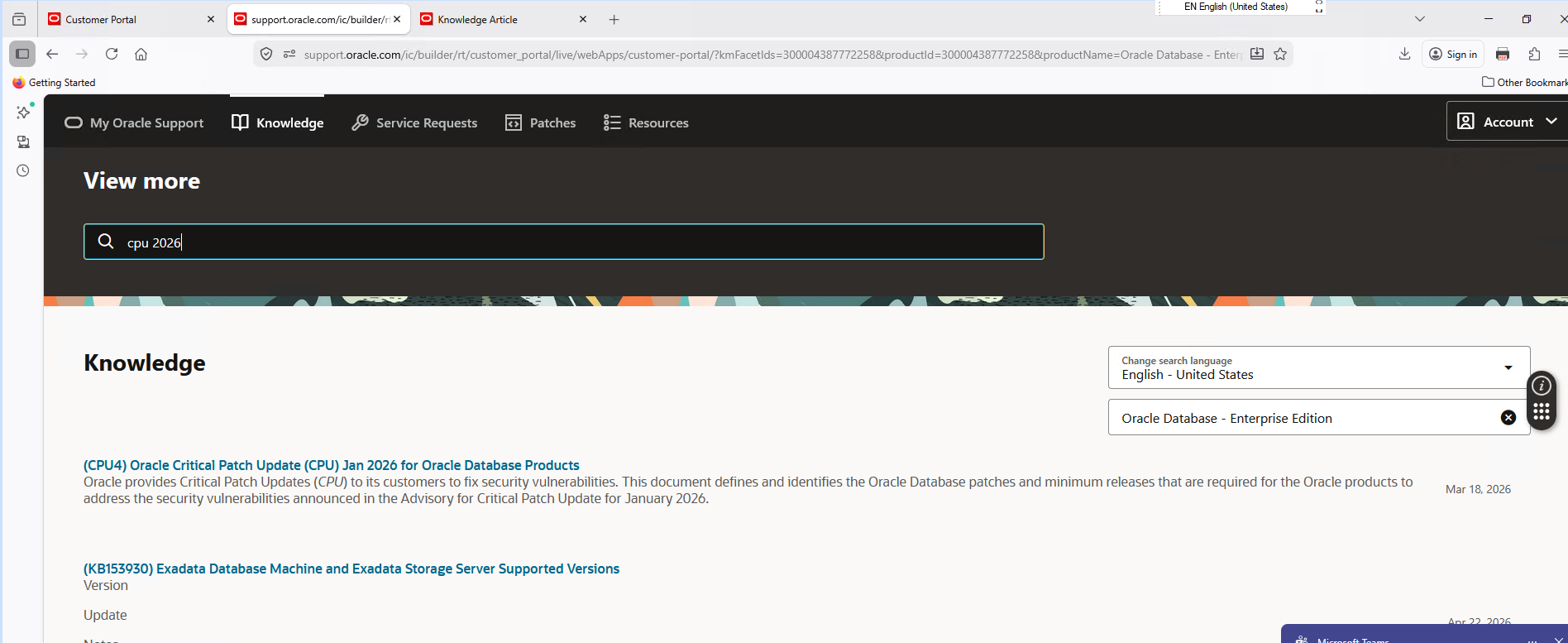The width and height of the screenshot is (1568, 643).
Task: Focus the knowledge search field with cpu 2026
Action: click(563, 242)
